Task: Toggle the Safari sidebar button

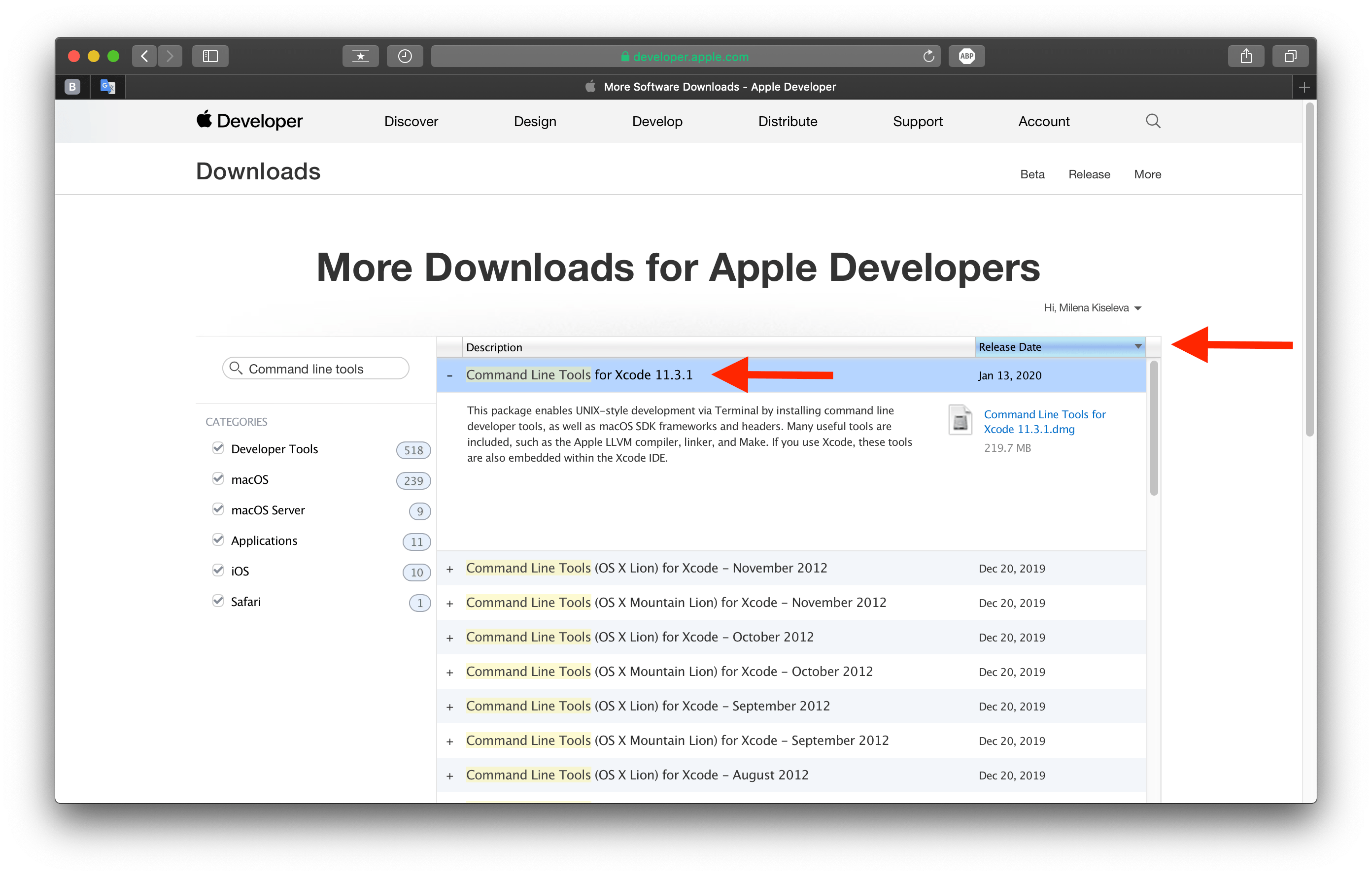Action: [x=210, y=56]
